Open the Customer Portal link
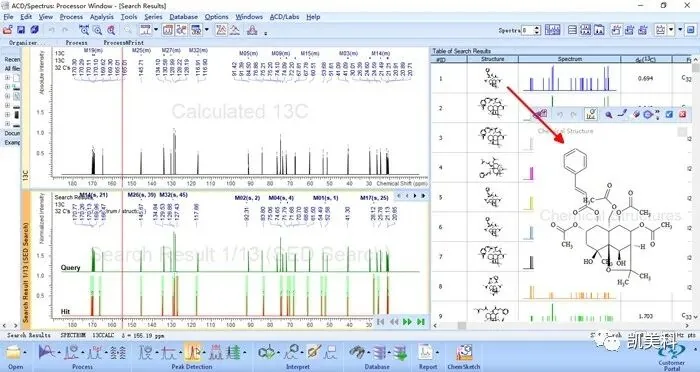This screenshot has width=700, height=372. coord(671,356)
